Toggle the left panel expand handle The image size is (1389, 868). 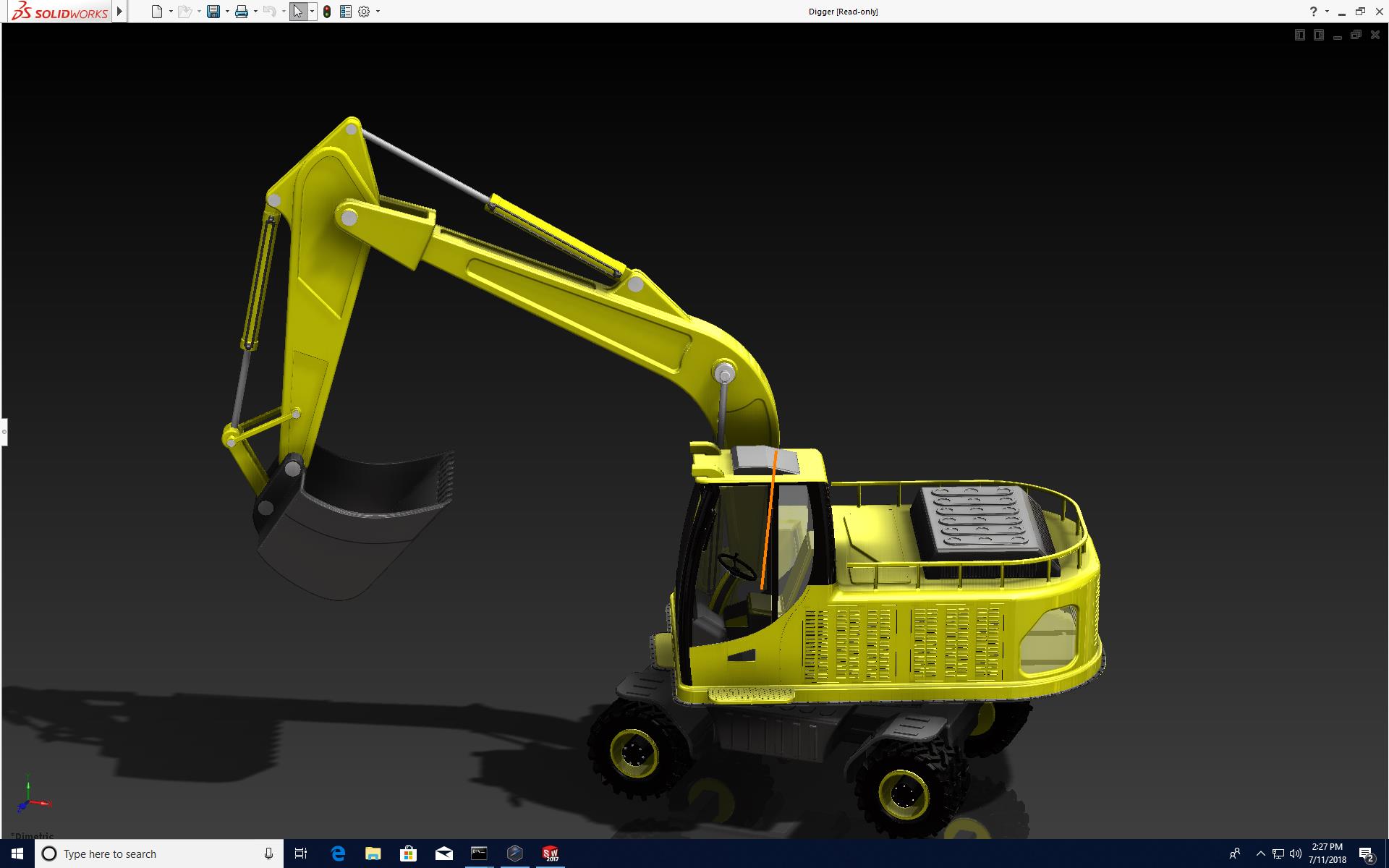coord(4,432)
